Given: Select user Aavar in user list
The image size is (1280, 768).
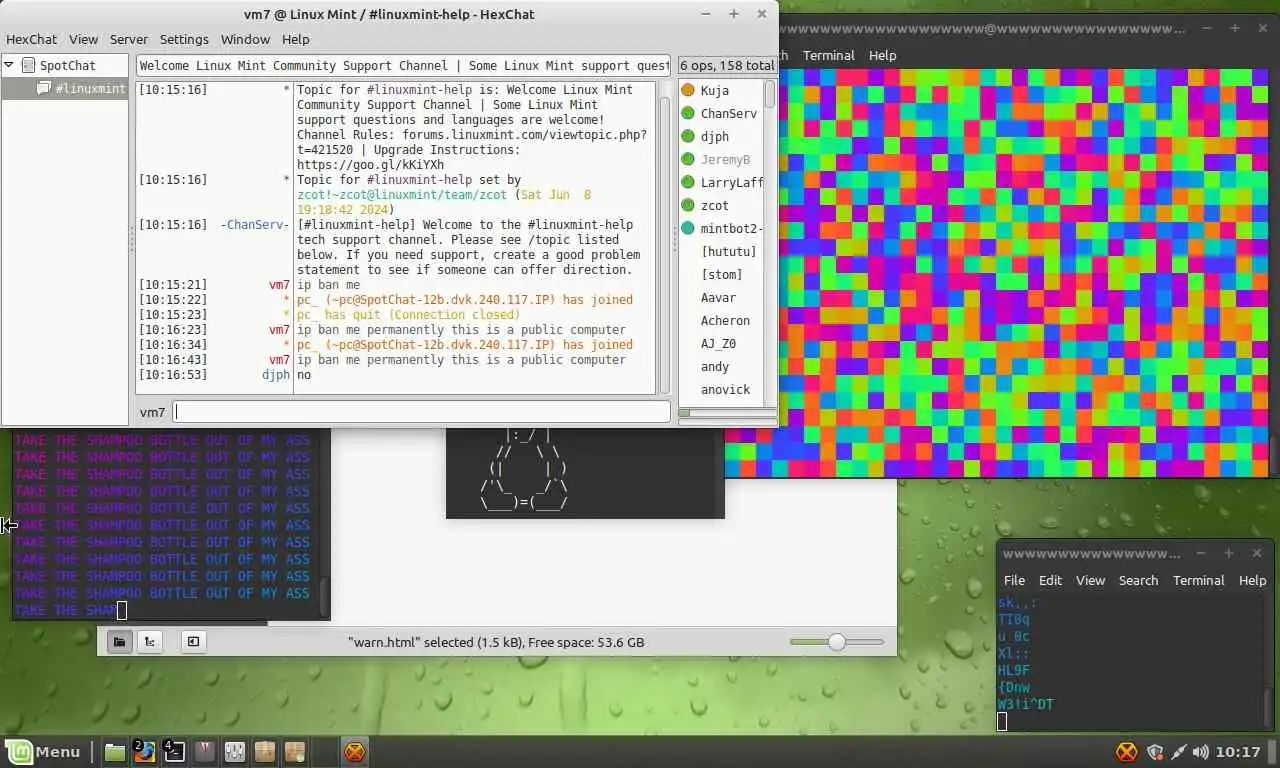Looking at the screenshot, I should 718,297.
